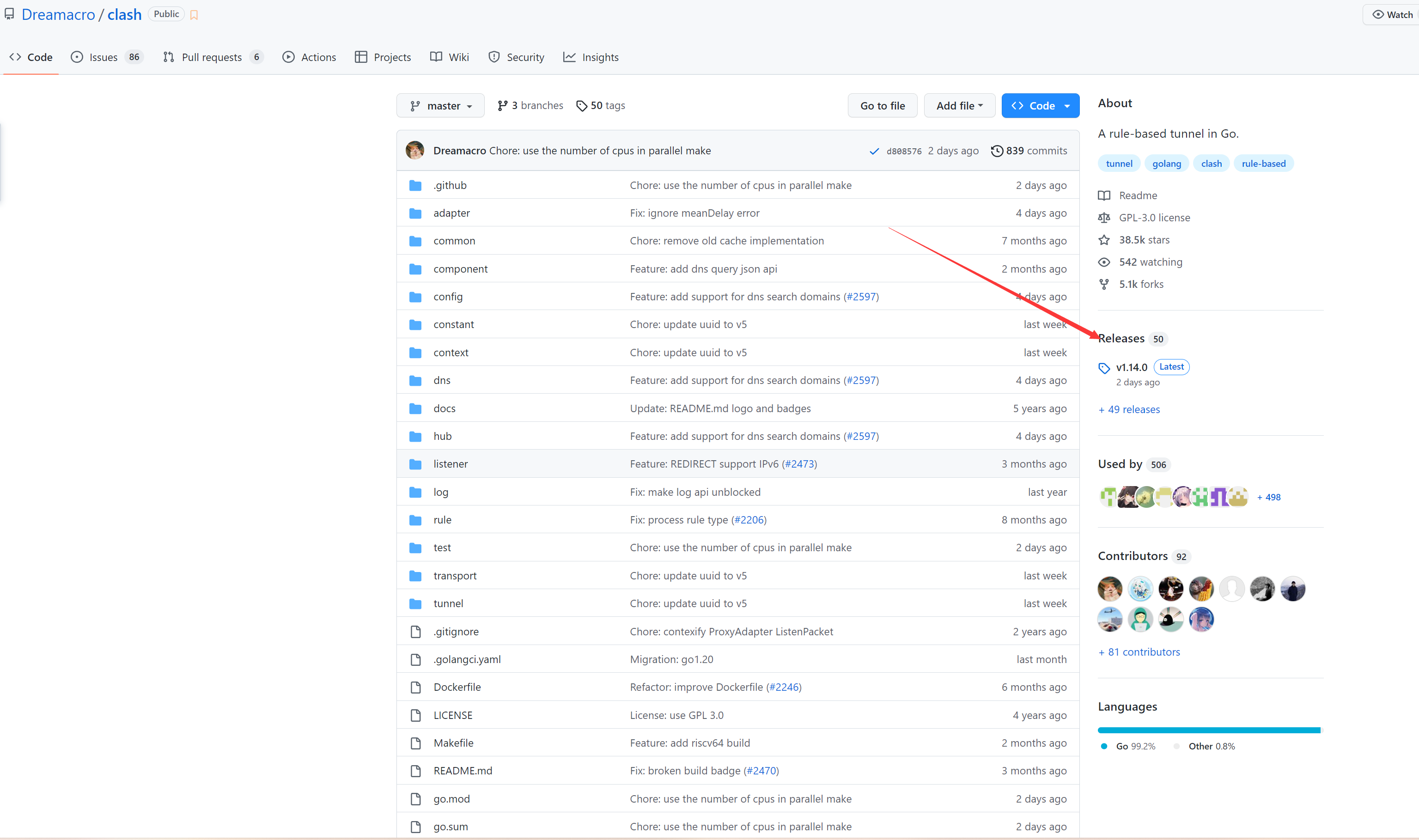
Task: Open the .github folder icon
Action: click(x=415, y=185)
